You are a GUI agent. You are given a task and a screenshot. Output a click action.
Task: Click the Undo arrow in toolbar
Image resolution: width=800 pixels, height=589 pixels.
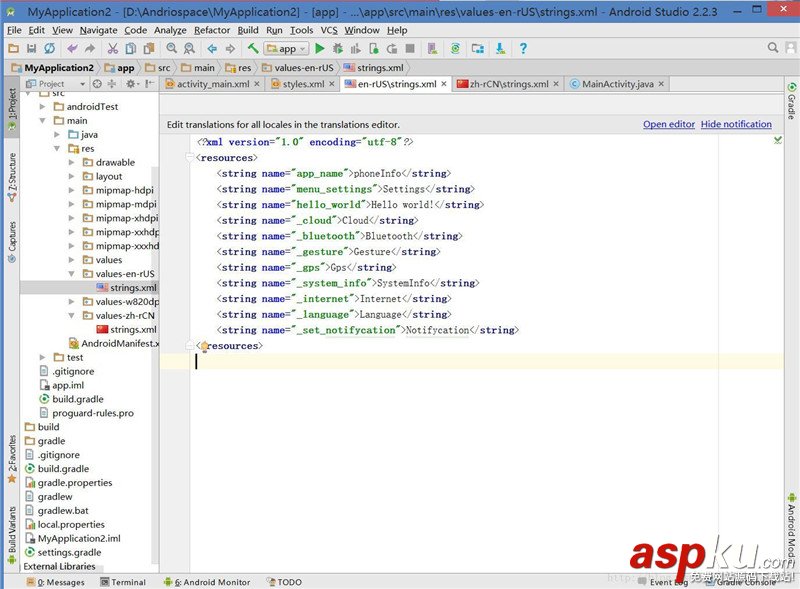[x=70, y=48]
